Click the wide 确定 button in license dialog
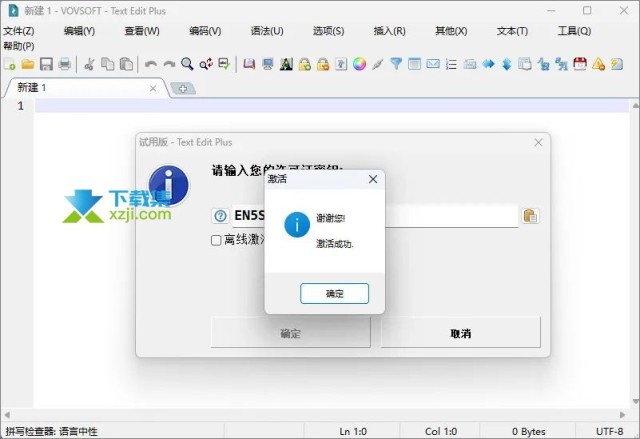 tap(291, 333)
